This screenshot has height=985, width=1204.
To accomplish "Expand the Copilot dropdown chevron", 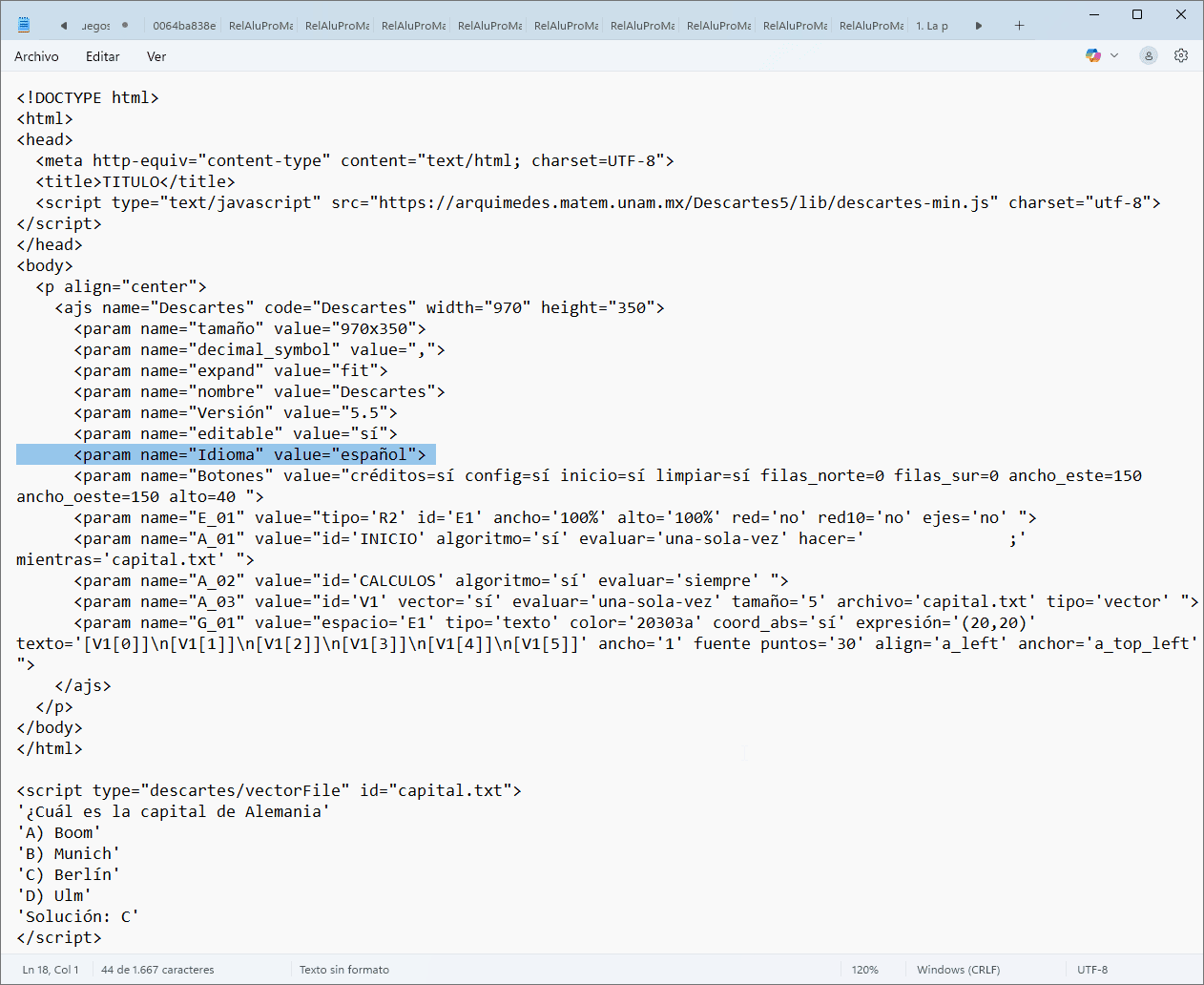I will (x=1114, y=56).
